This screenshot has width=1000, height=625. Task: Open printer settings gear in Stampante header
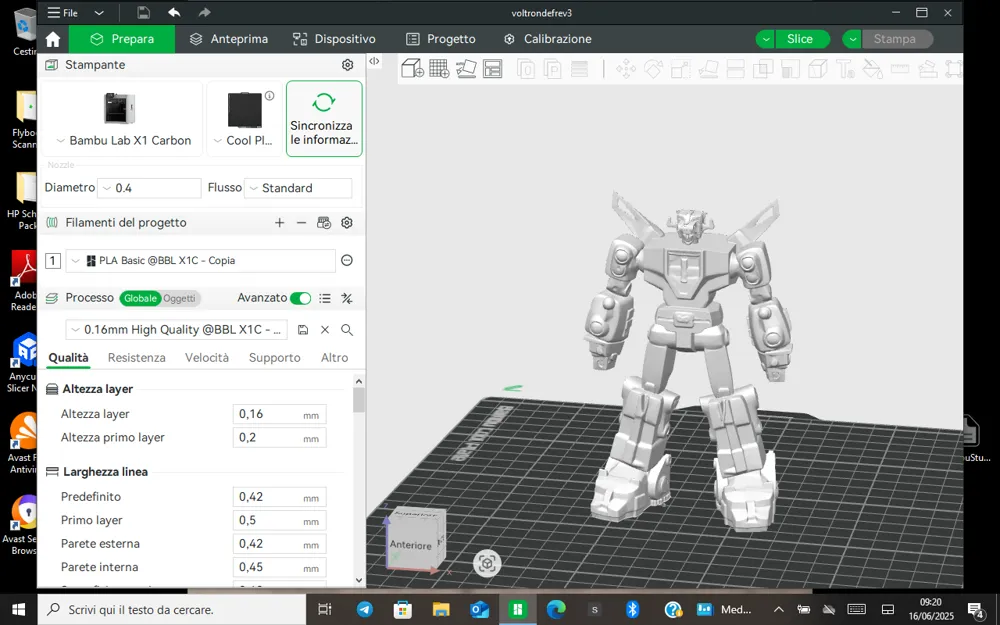[348, 65]
